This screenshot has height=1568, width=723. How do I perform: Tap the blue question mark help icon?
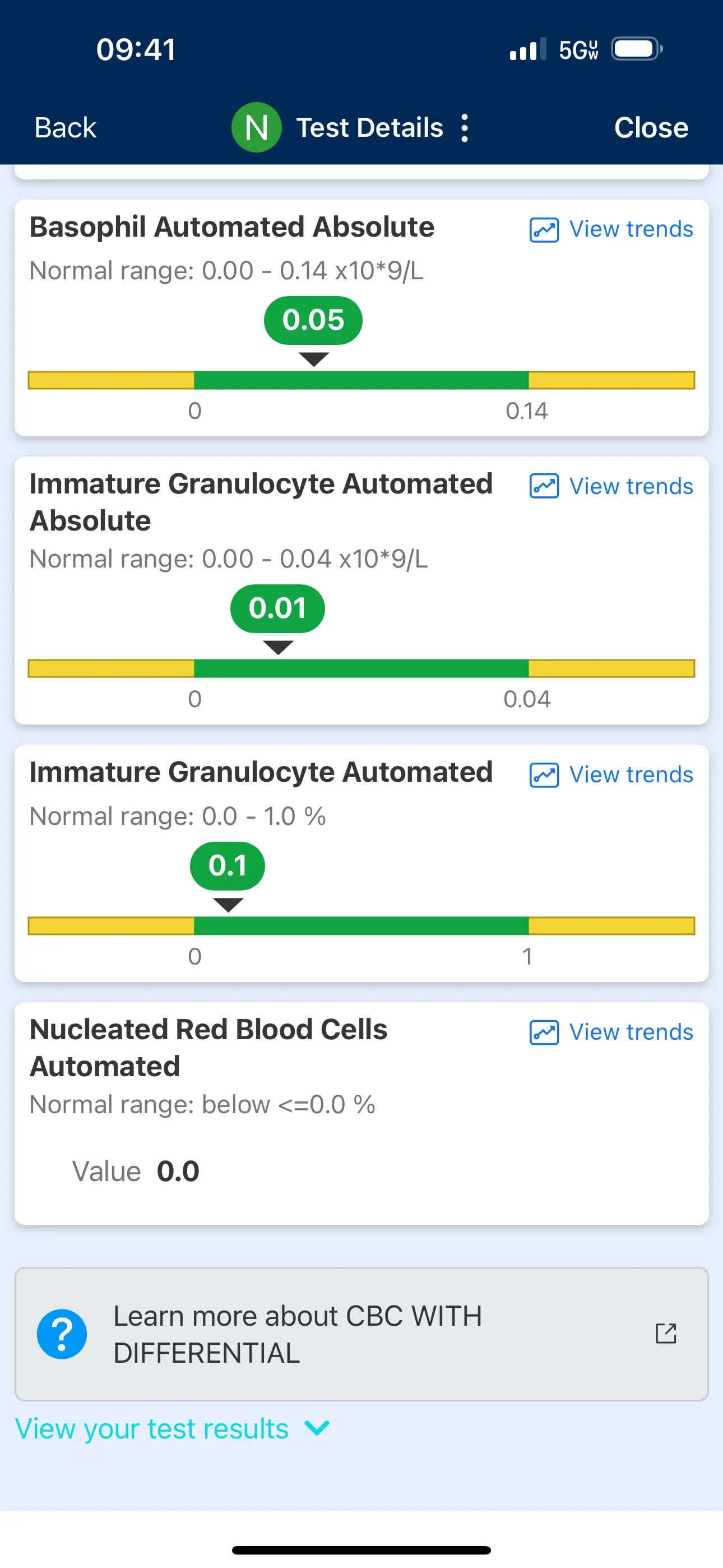click(x=62, y=1334)
